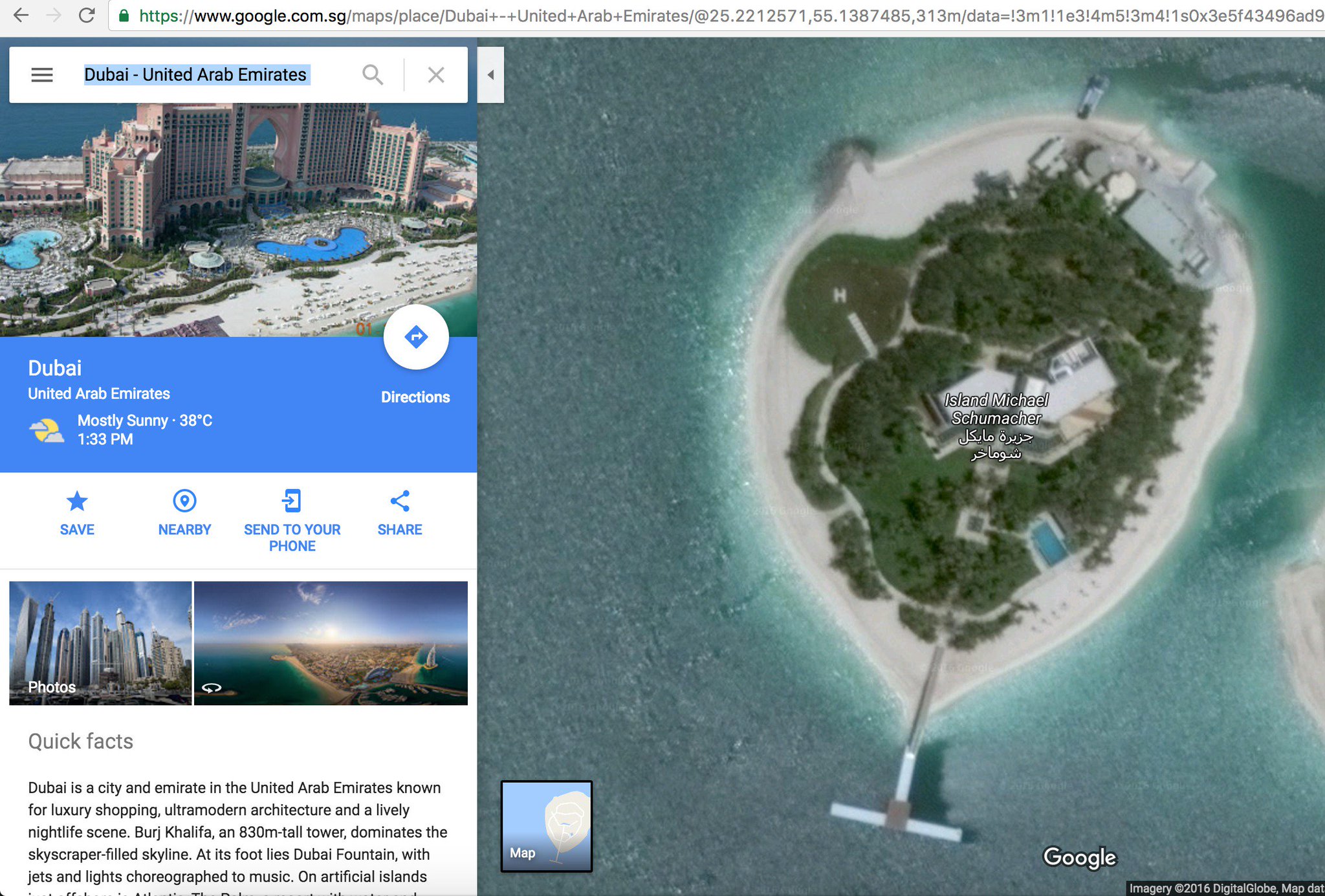Screen dimensions: 1325x896
Task: Click the magnifying glass search icon
Action: (372, 75)
